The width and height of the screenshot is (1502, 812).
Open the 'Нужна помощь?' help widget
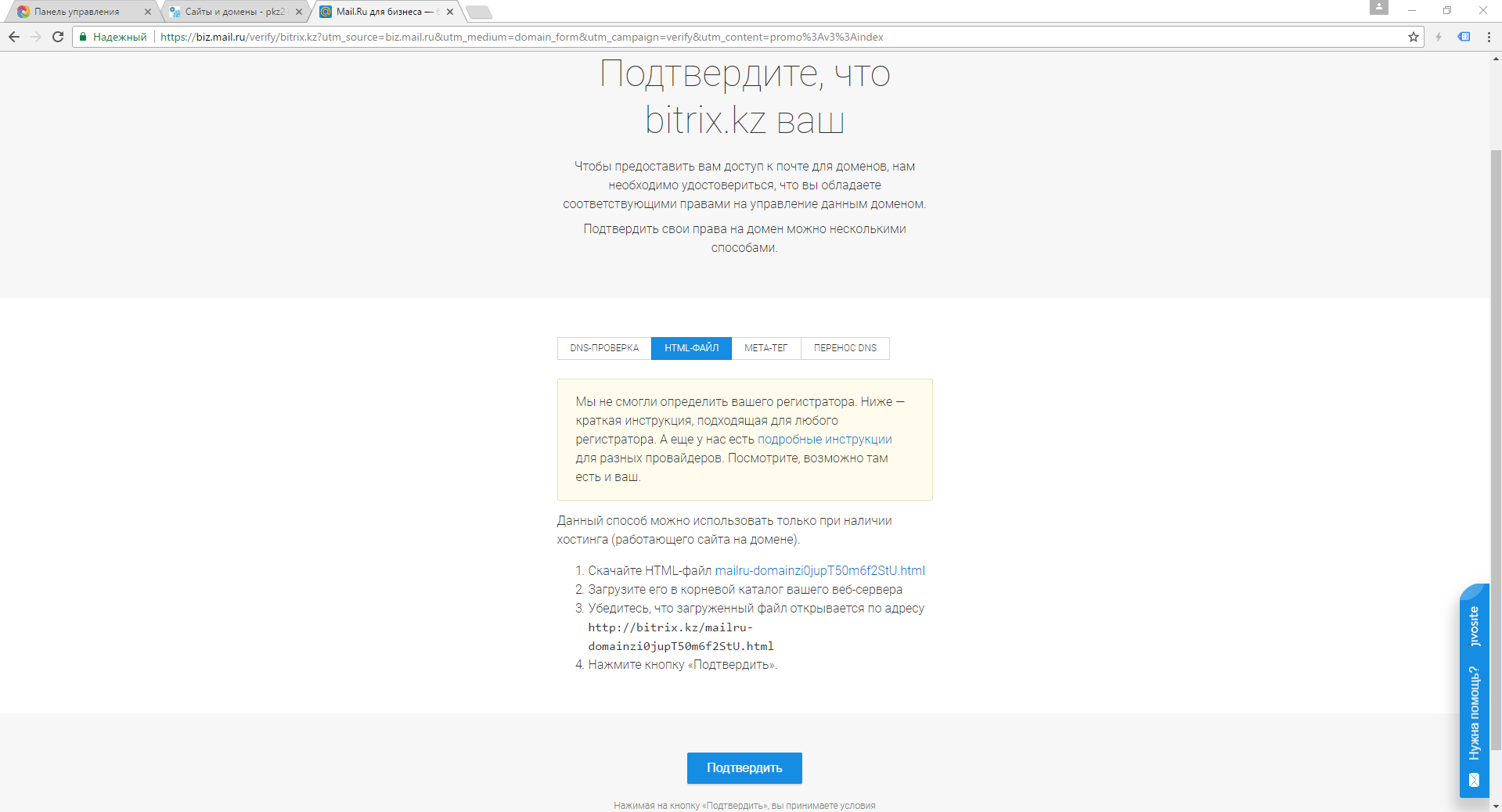[1475, 692]
